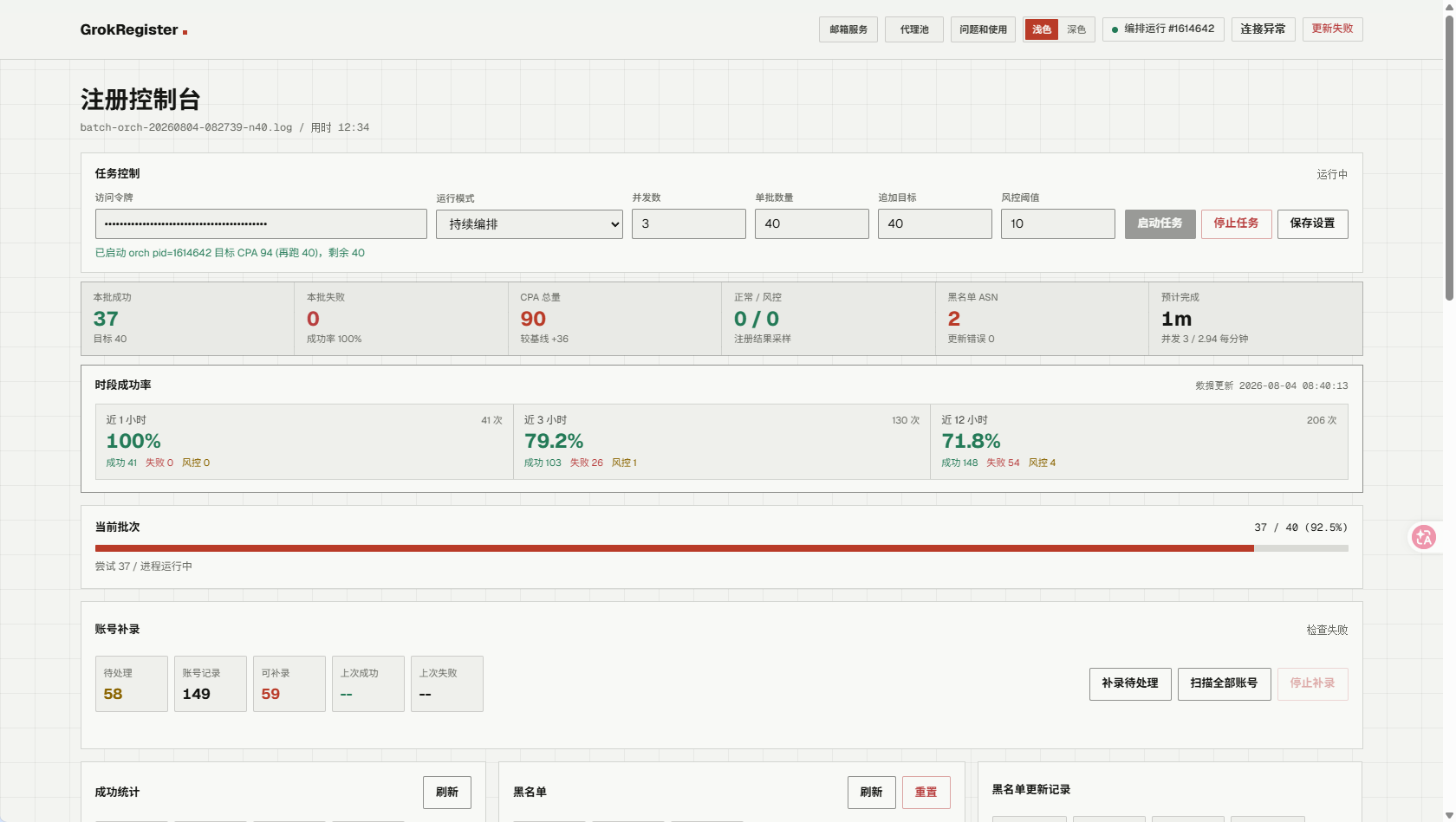Click the 本批成功 value 37
Viewport: 1456px width, 822px height.
point(106,319)
